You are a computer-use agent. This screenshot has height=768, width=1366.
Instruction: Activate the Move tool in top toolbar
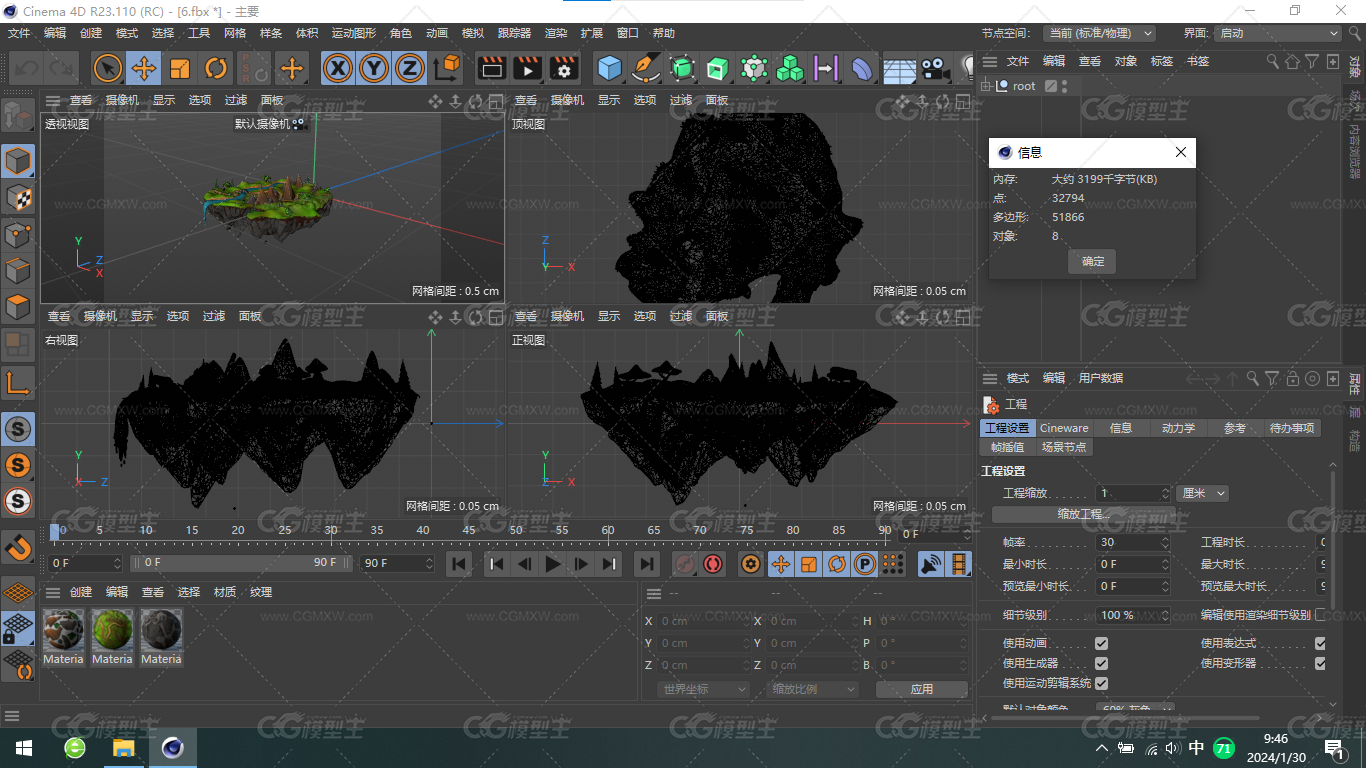click(144, 68)
